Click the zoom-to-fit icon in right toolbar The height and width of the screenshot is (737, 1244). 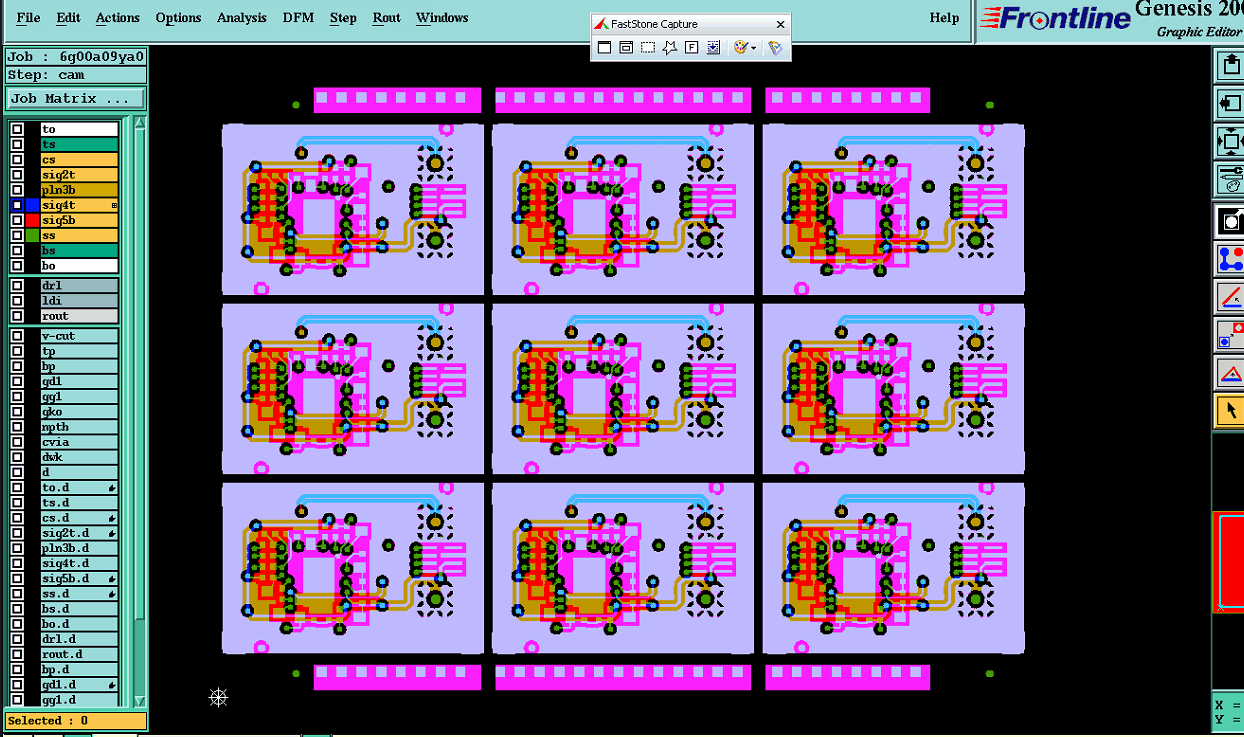point(1230,141)
